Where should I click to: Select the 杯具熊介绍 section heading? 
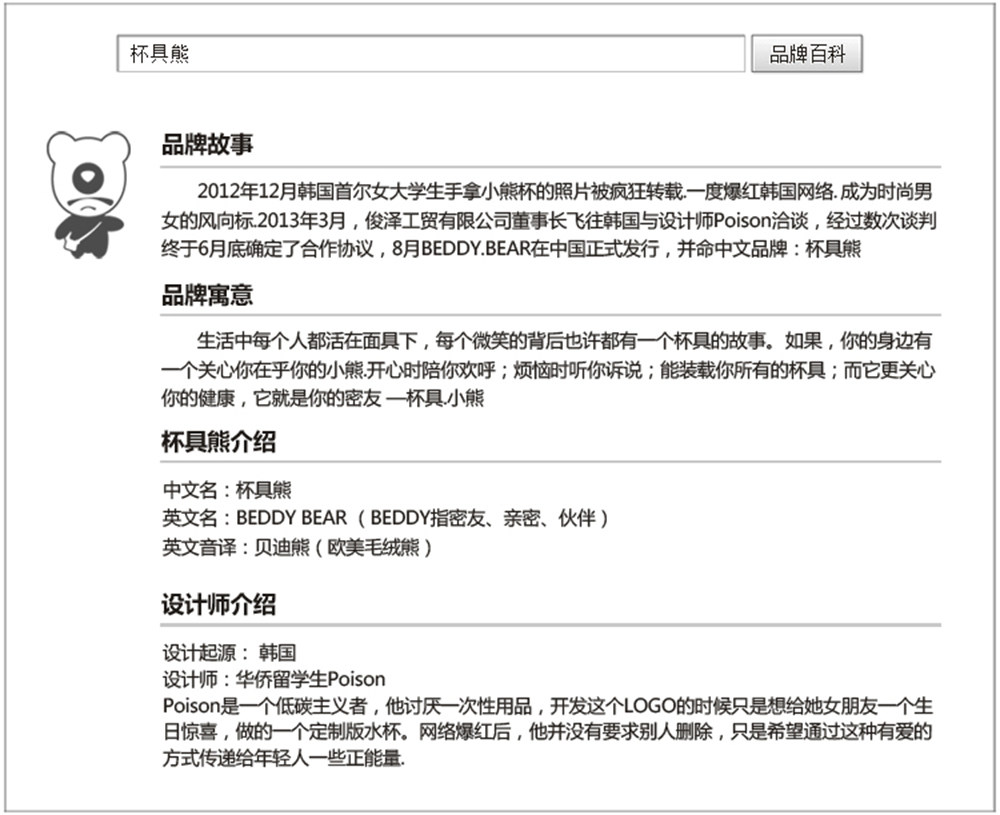click(219, 442)
